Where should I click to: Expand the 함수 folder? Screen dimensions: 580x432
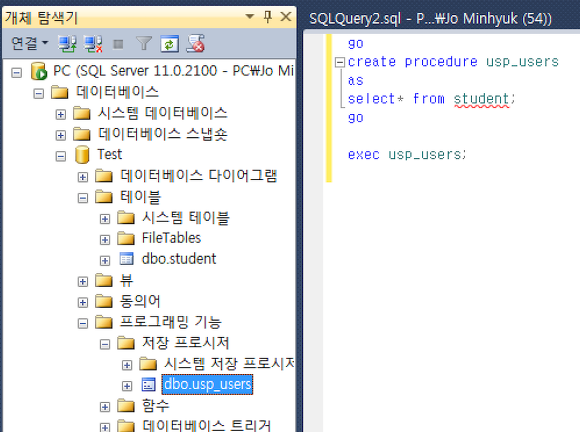pos(105,407)
